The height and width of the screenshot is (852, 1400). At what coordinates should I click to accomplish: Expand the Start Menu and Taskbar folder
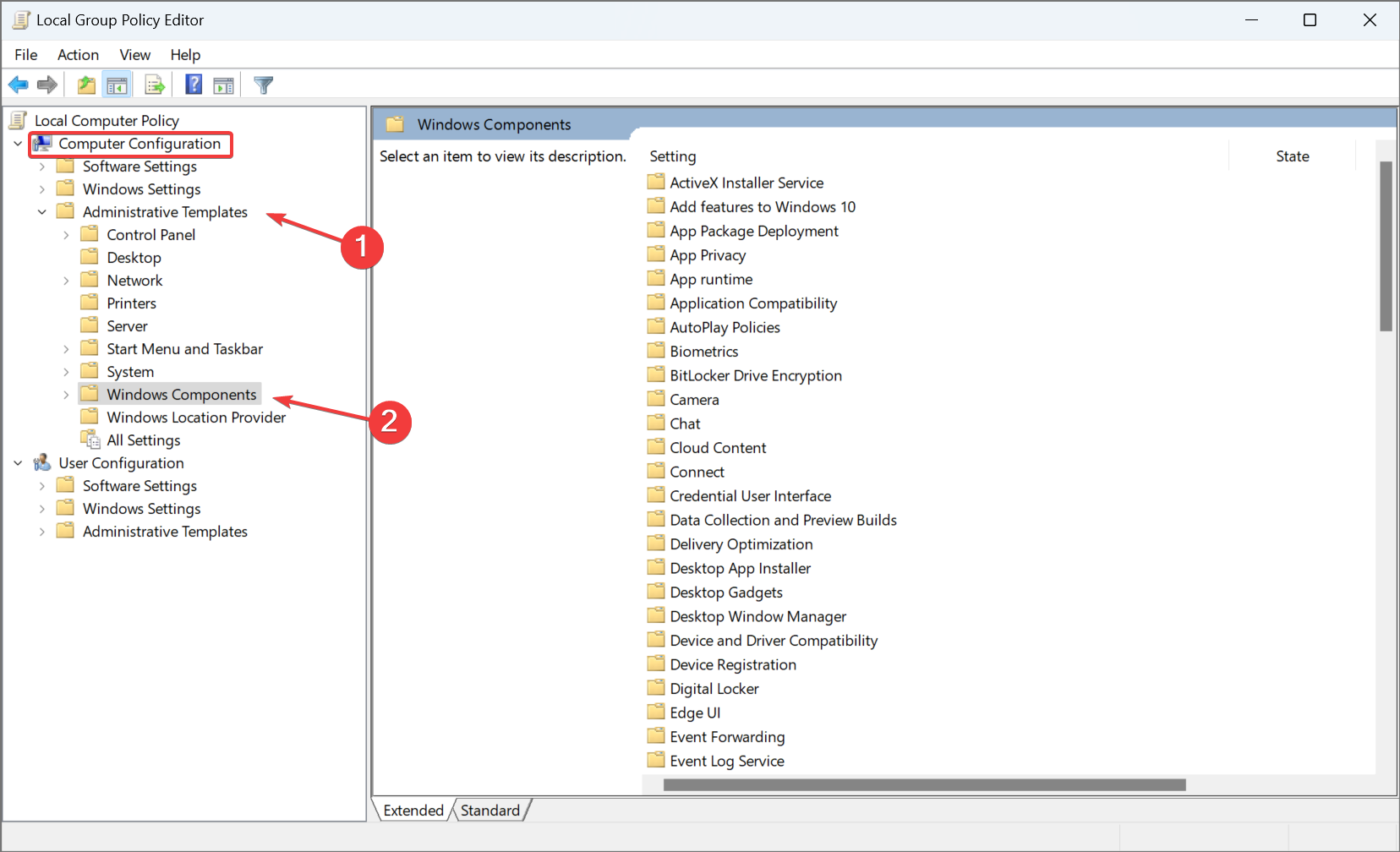(x=66, y=349)
